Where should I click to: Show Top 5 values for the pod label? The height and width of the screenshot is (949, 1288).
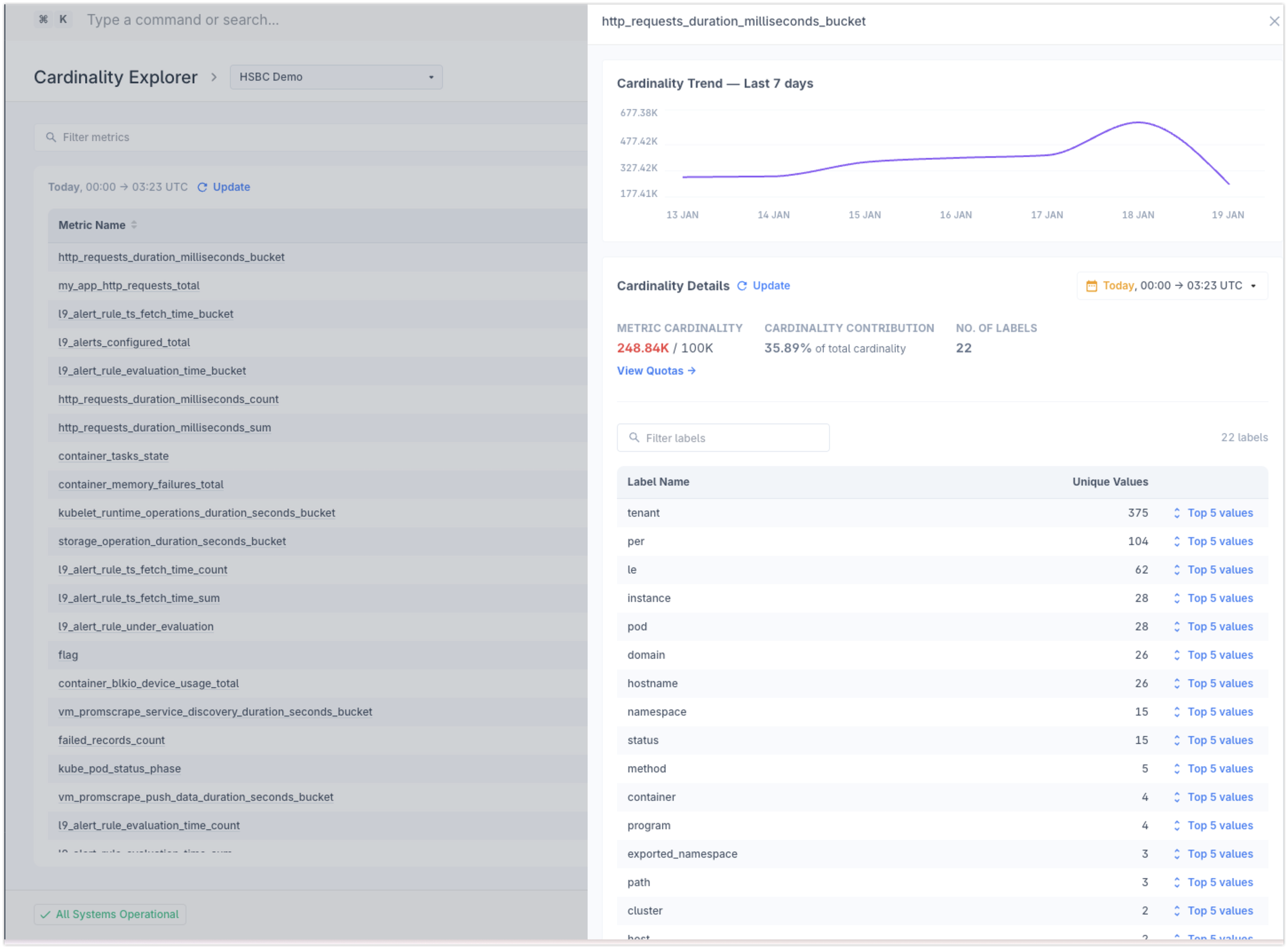[x=1220, y=626]
